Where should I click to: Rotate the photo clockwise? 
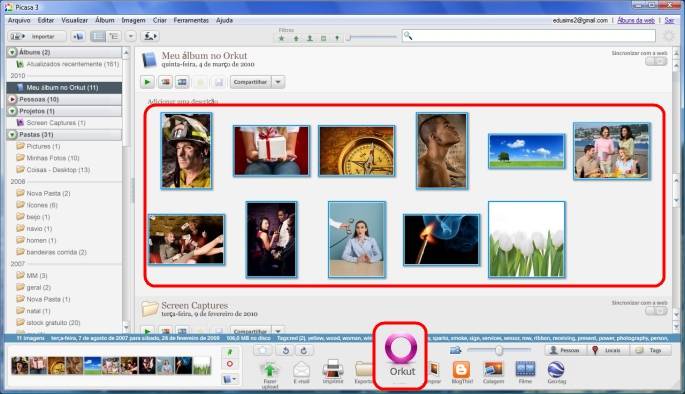point(304,350)
